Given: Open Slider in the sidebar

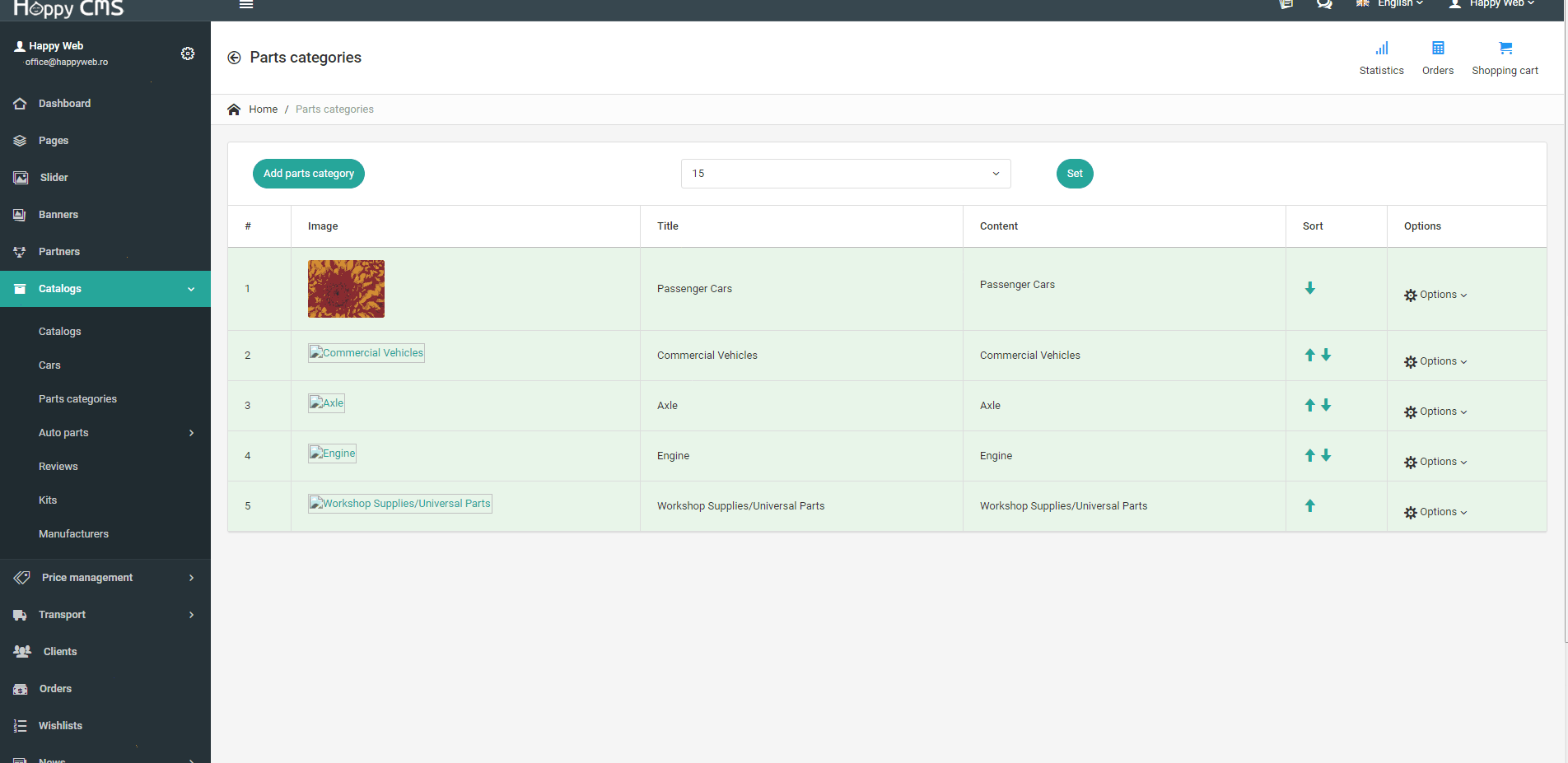Looking at the screenshot, I should tap(105, 178).
